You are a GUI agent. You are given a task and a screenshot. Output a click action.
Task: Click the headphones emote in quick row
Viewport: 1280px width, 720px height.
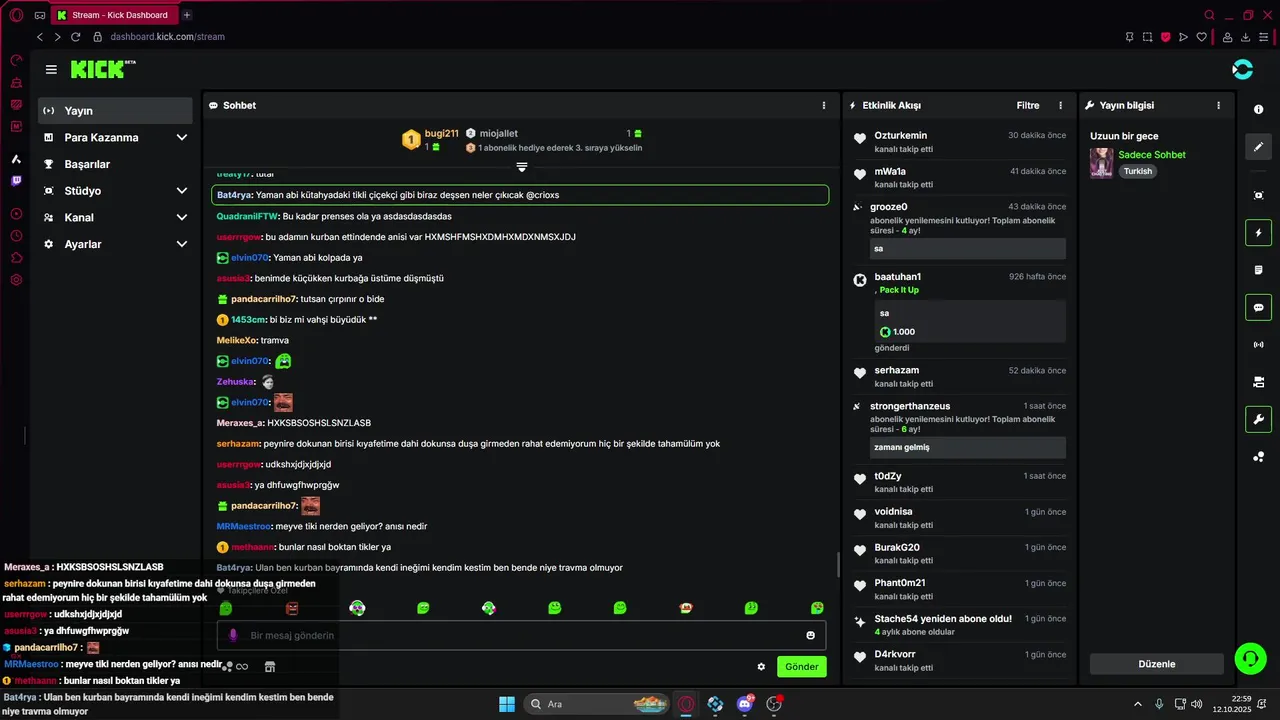[357, 608]
